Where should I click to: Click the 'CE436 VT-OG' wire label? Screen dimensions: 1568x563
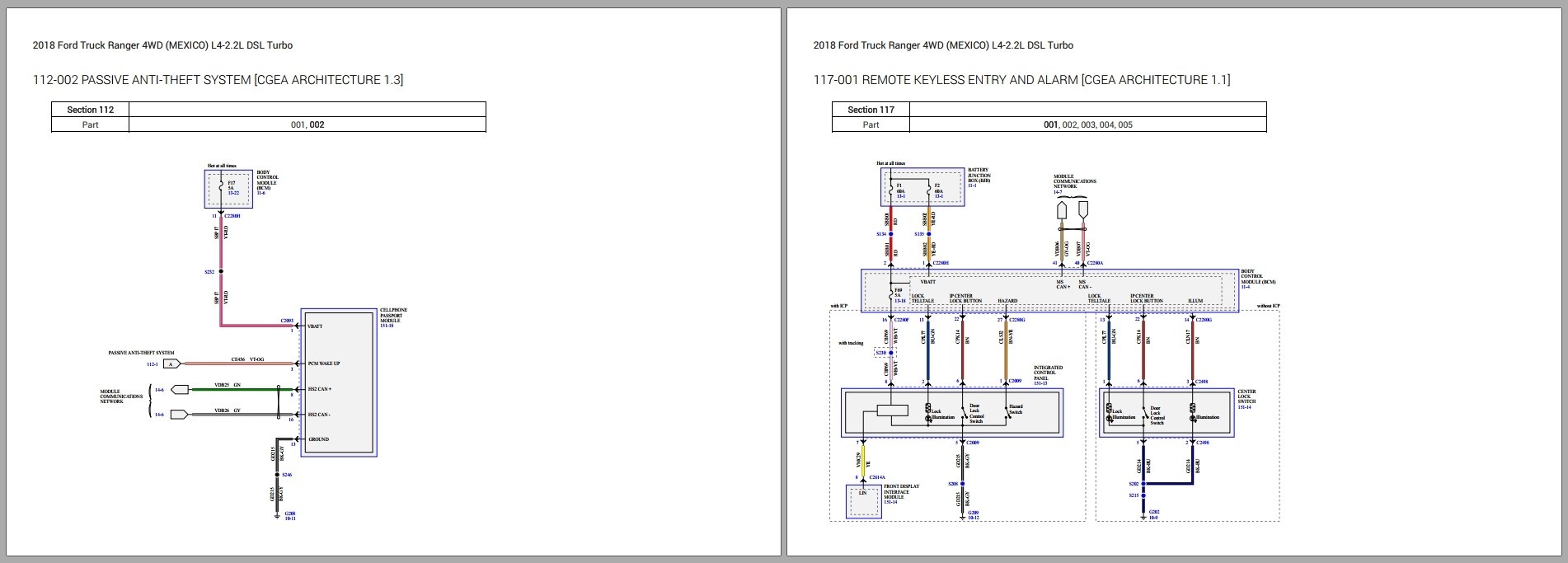tap(247, 359)
